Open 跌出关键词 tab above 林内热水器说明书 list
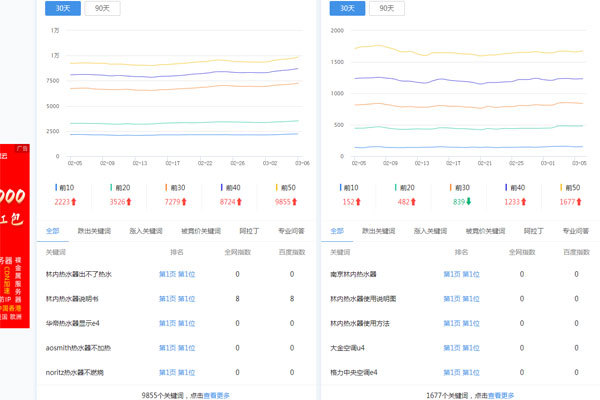 tap(97, 230)
